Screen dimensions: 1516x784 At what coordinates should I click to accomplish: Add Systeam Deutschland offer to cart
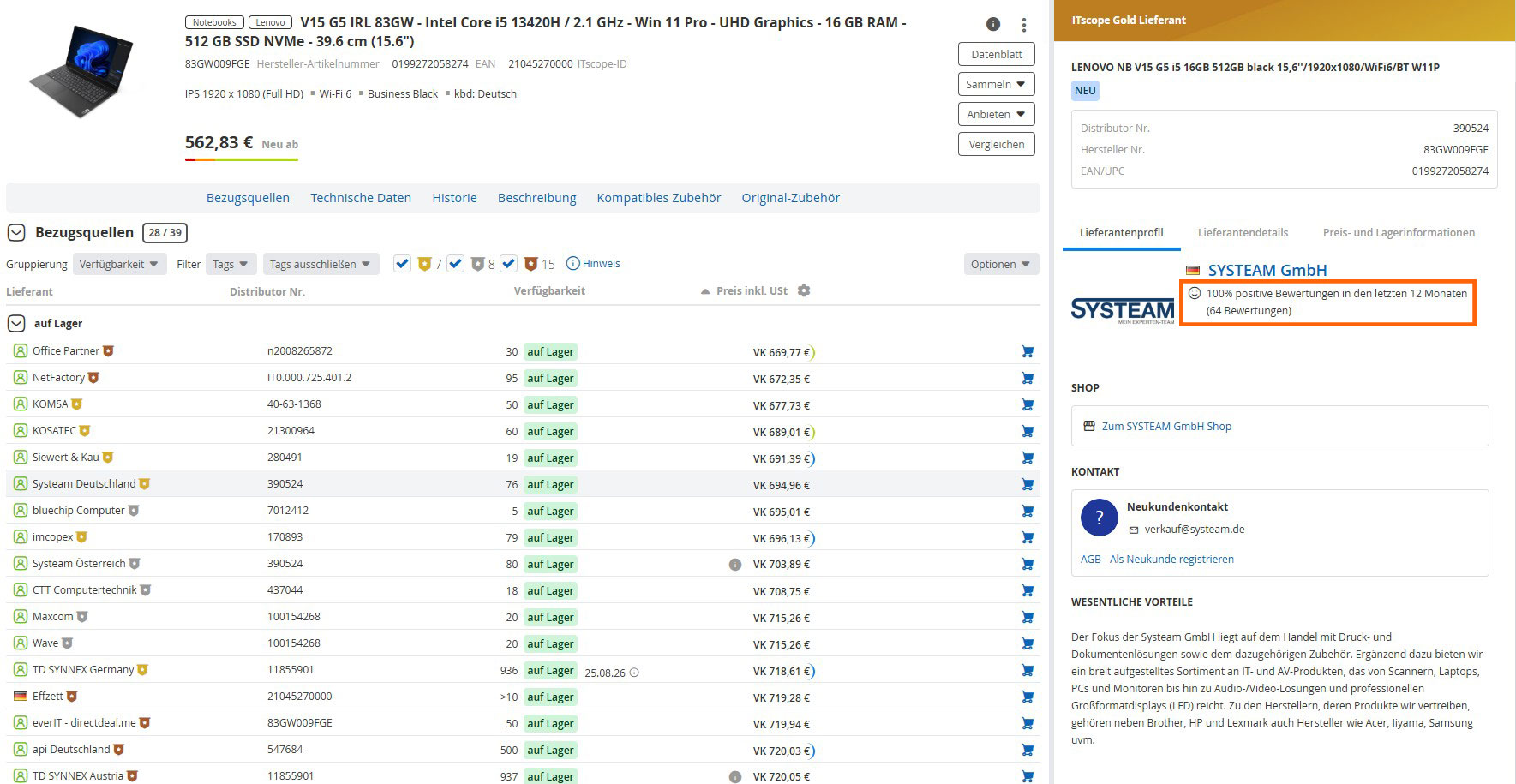(1028, 484)
